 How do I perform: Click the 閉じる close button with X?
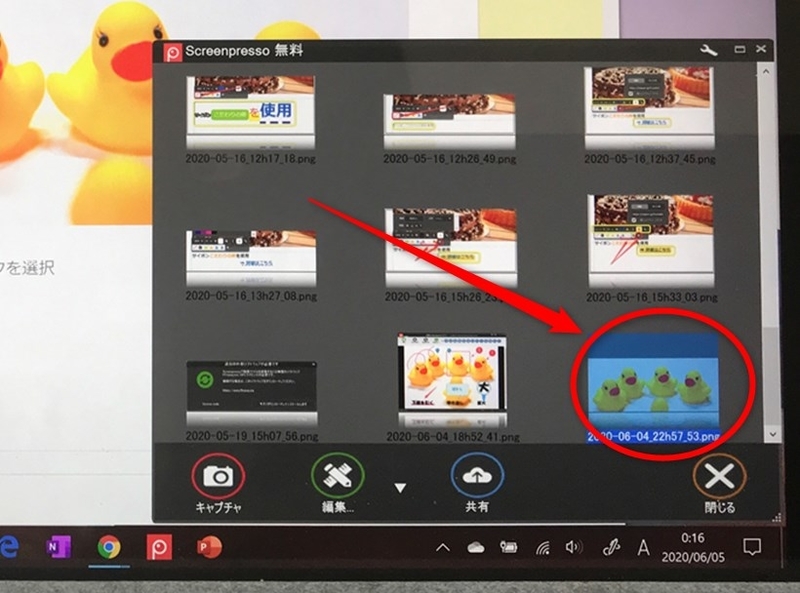(x=719, y=477)
